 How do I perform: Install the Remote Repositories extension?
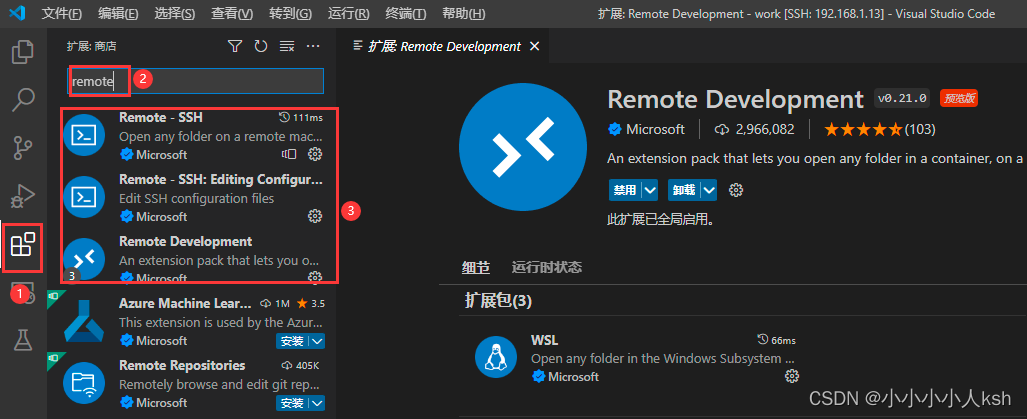pos(292,402)
